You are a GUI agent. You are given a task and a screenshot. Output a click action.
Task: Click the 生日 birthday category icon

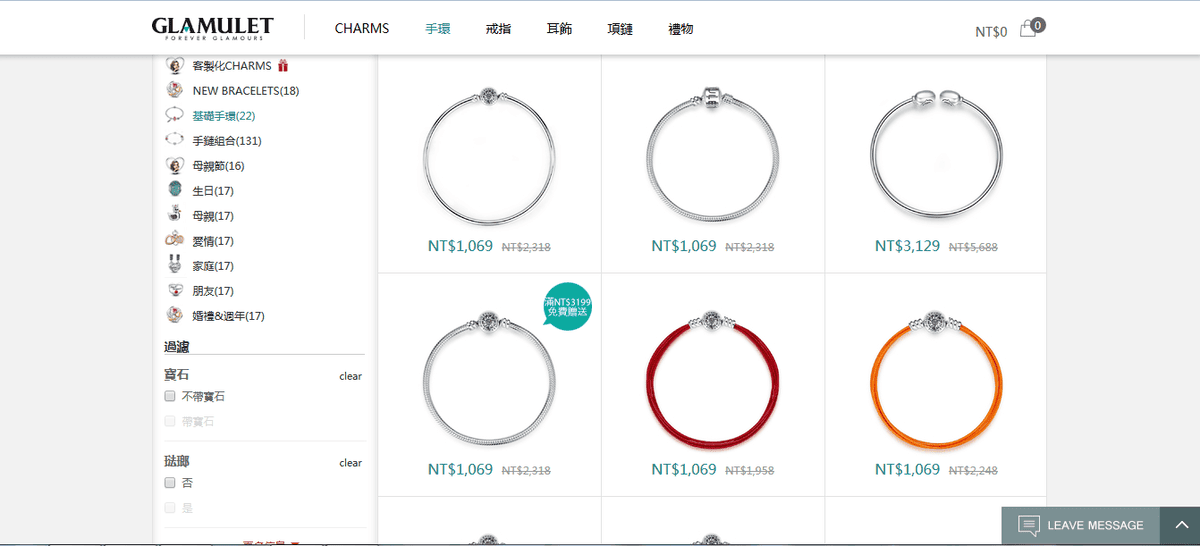[x=174, y=190]
